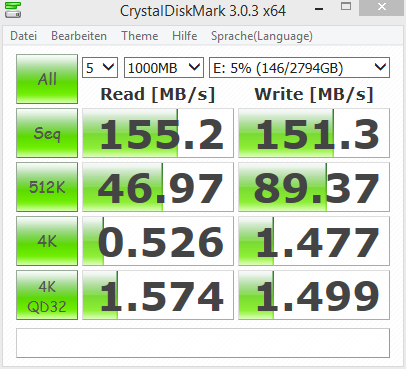Open the Bearbeiten menu
This screenshot has height=369, width=406.
pos(79,36)
